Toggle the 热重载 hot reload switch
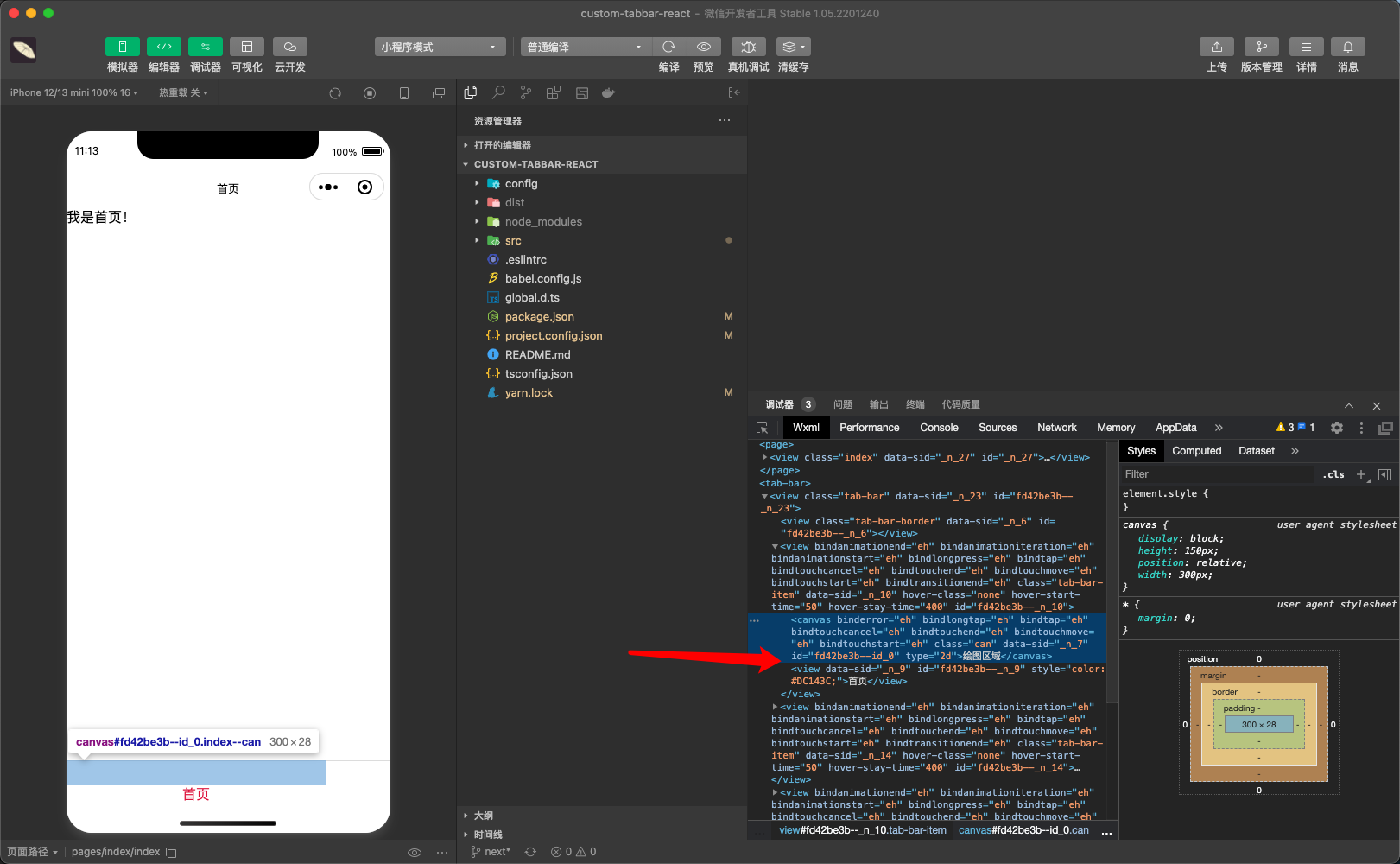The image size is (1400, 864). coord(182,92)
